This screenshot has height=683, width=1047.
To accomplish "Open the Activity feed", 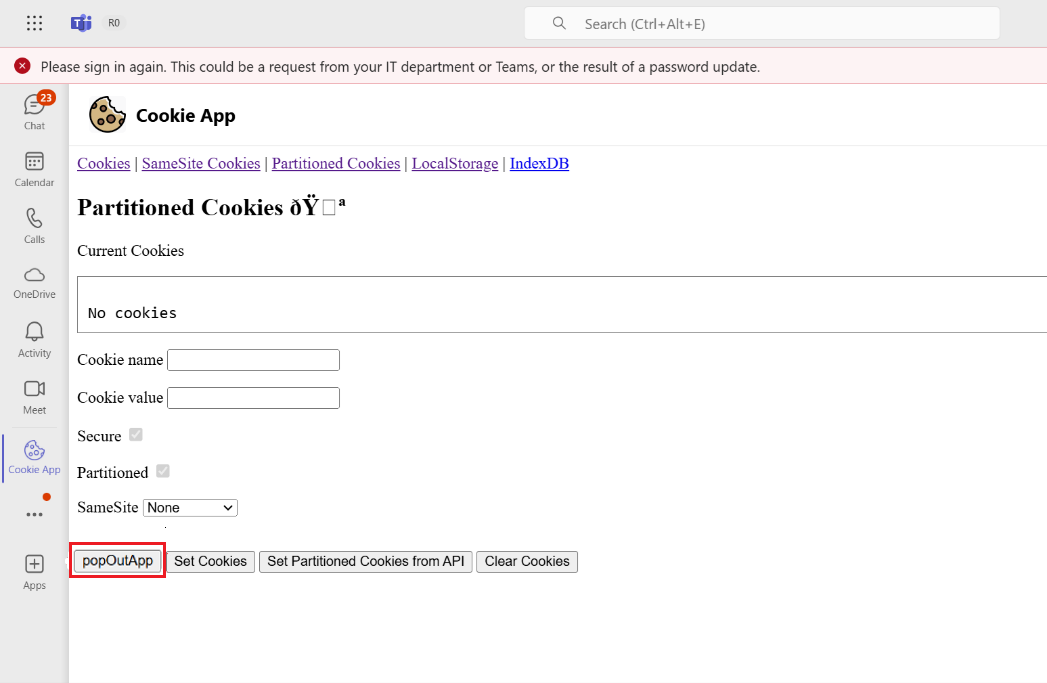I will [x=34, y=338].
